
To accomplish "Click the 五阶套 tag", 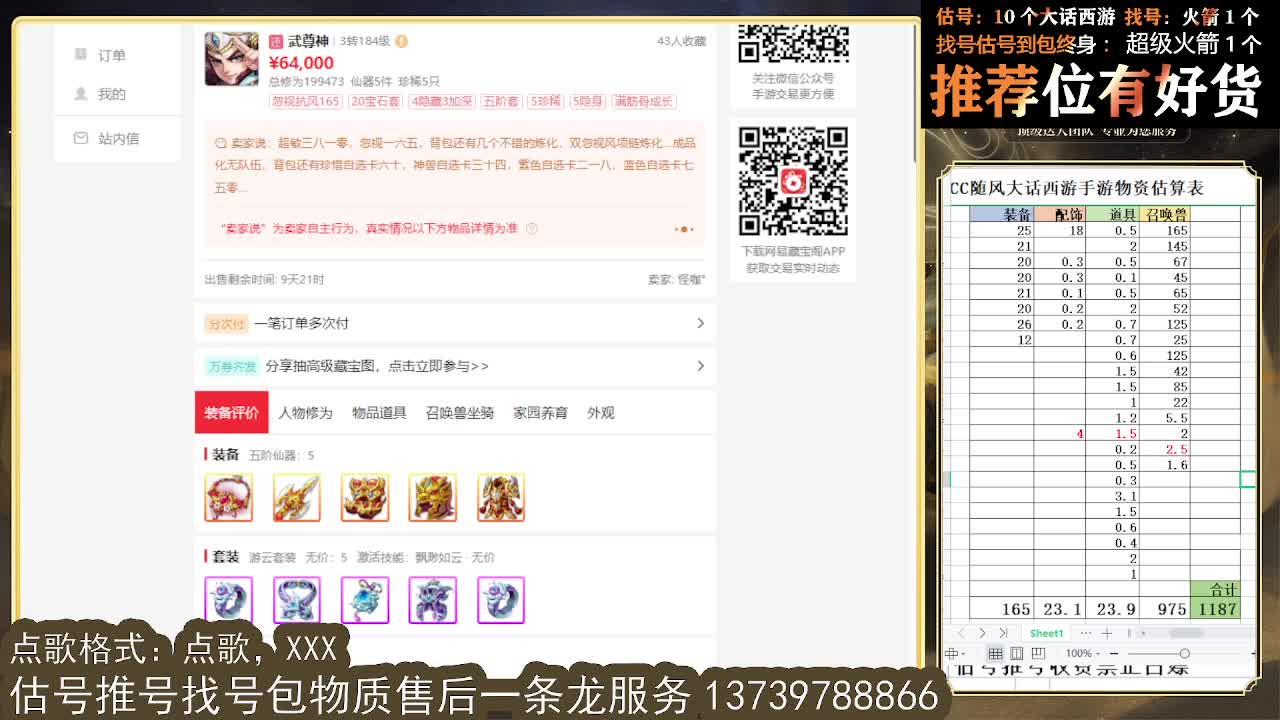I will (x=501, y=101).
